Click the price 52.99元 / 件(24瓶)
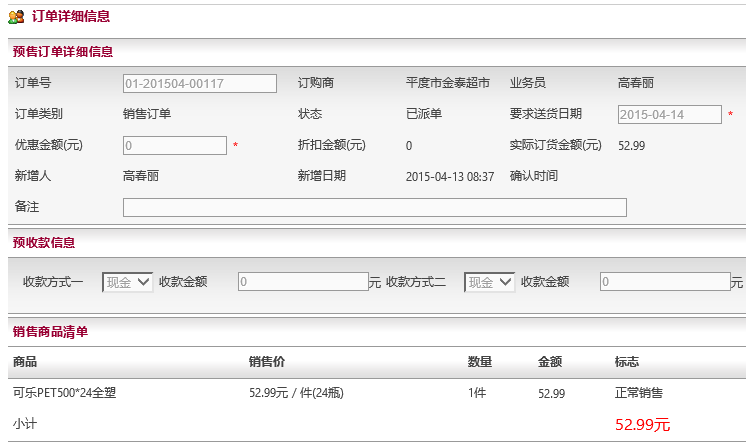 296,393
